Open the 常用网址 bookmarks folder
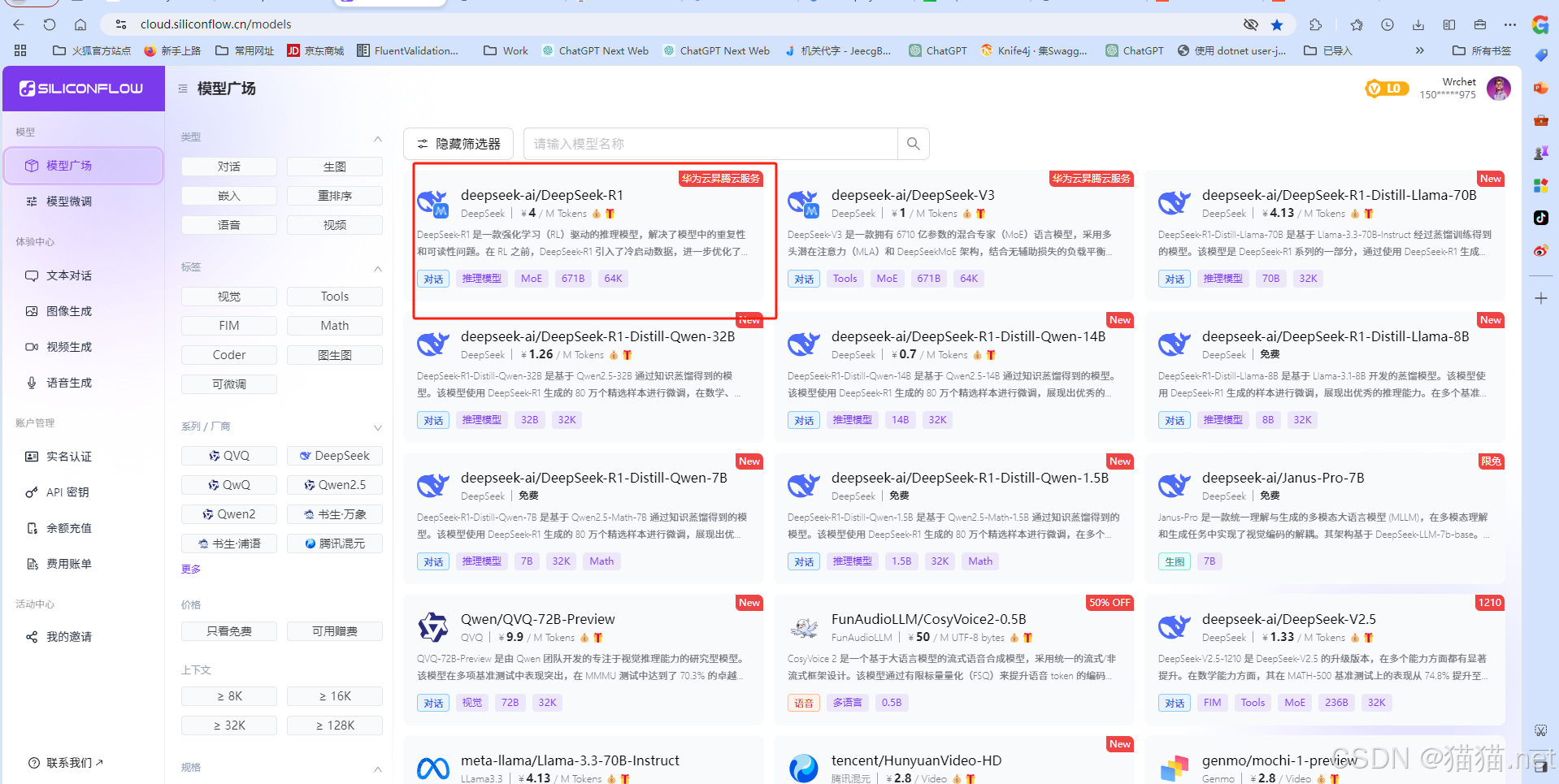This screenshot has width=1559, height=784. coord(245,50)
